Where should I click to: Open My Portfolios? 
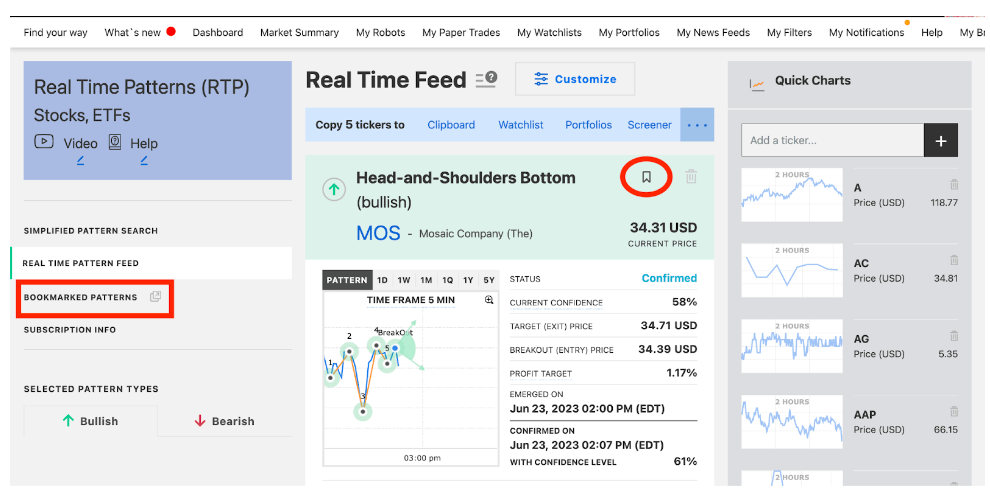coord(629,33)
